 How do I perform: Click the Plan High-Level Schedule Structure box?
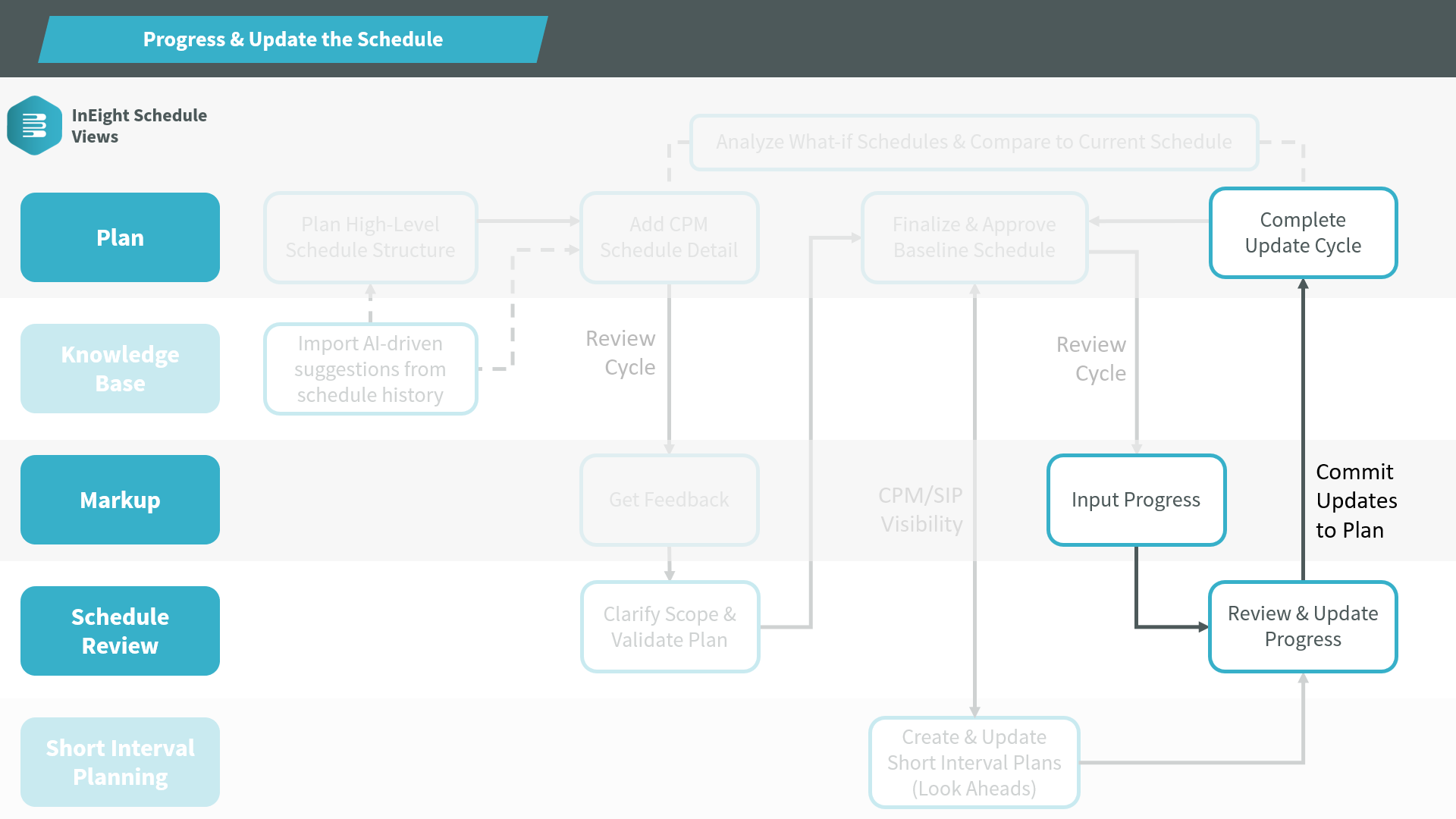(x=370, y=237)
